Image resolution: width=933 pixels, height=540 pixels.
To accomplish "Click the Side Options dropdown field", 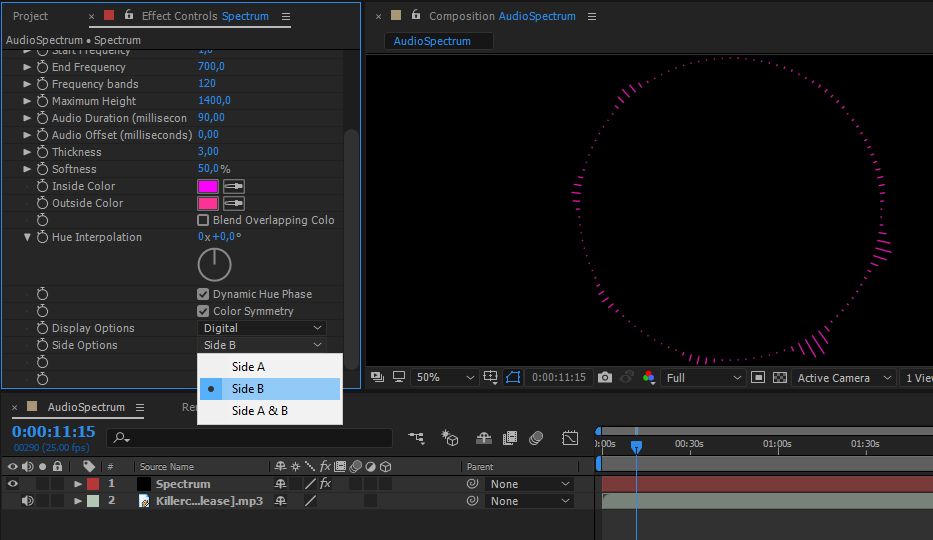I will click(262, 345).
